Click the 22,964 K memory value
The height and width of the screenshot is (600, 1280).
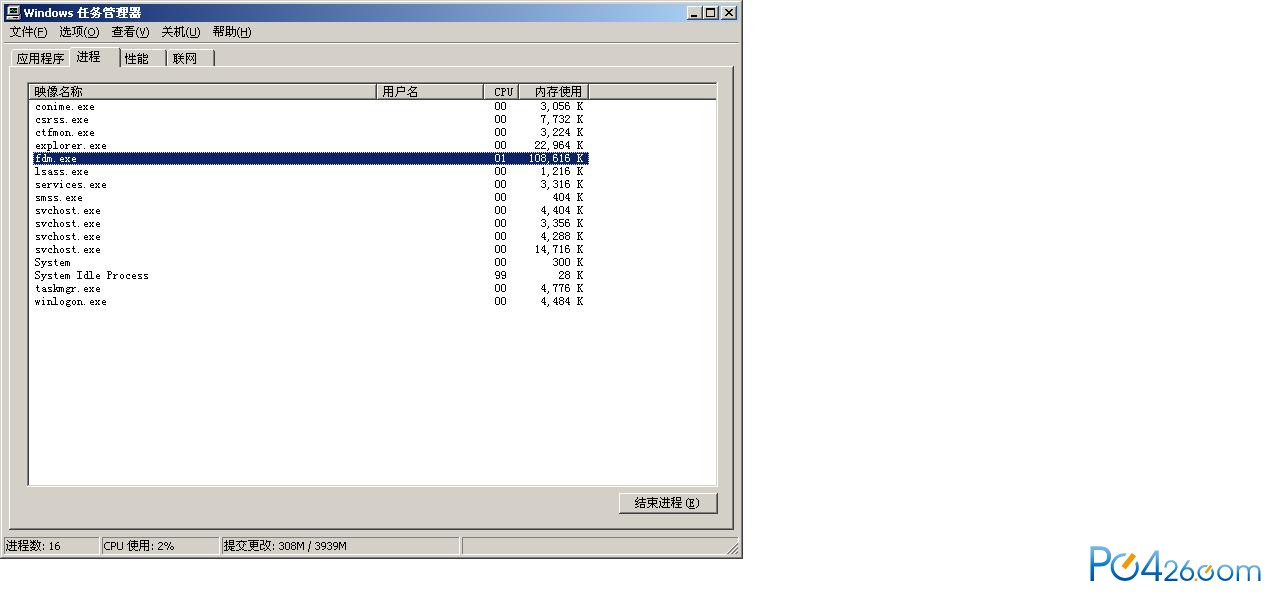coord(559,146)
